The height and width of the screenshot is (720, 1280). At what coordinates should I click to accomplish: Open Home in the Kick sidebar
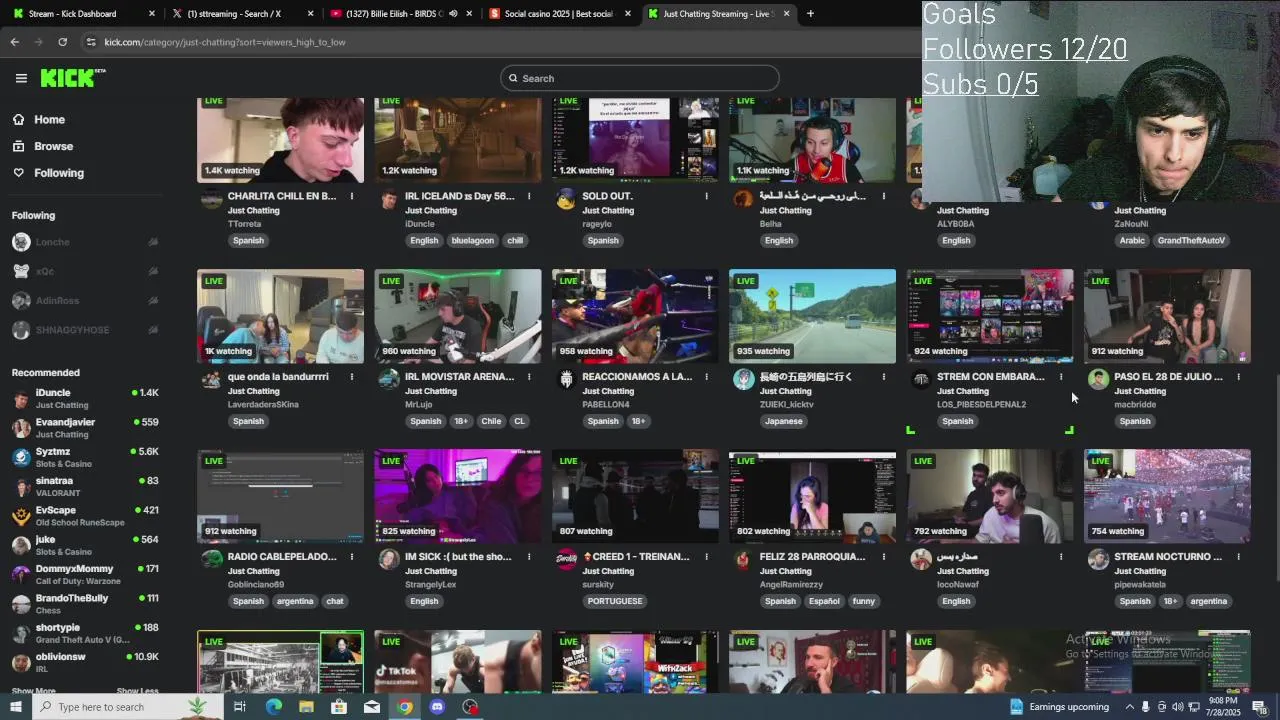49,119
